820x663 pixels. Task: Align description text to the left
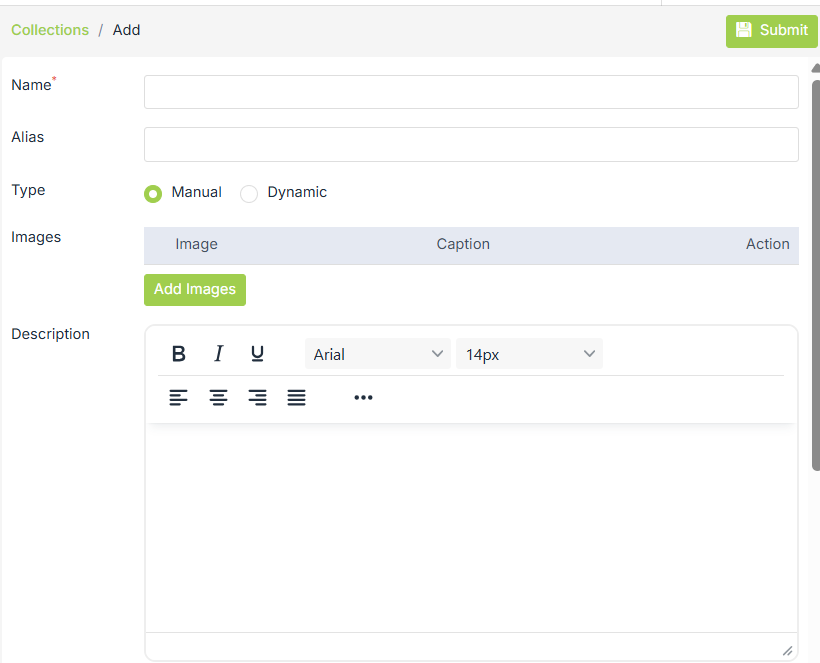(179, 398)
